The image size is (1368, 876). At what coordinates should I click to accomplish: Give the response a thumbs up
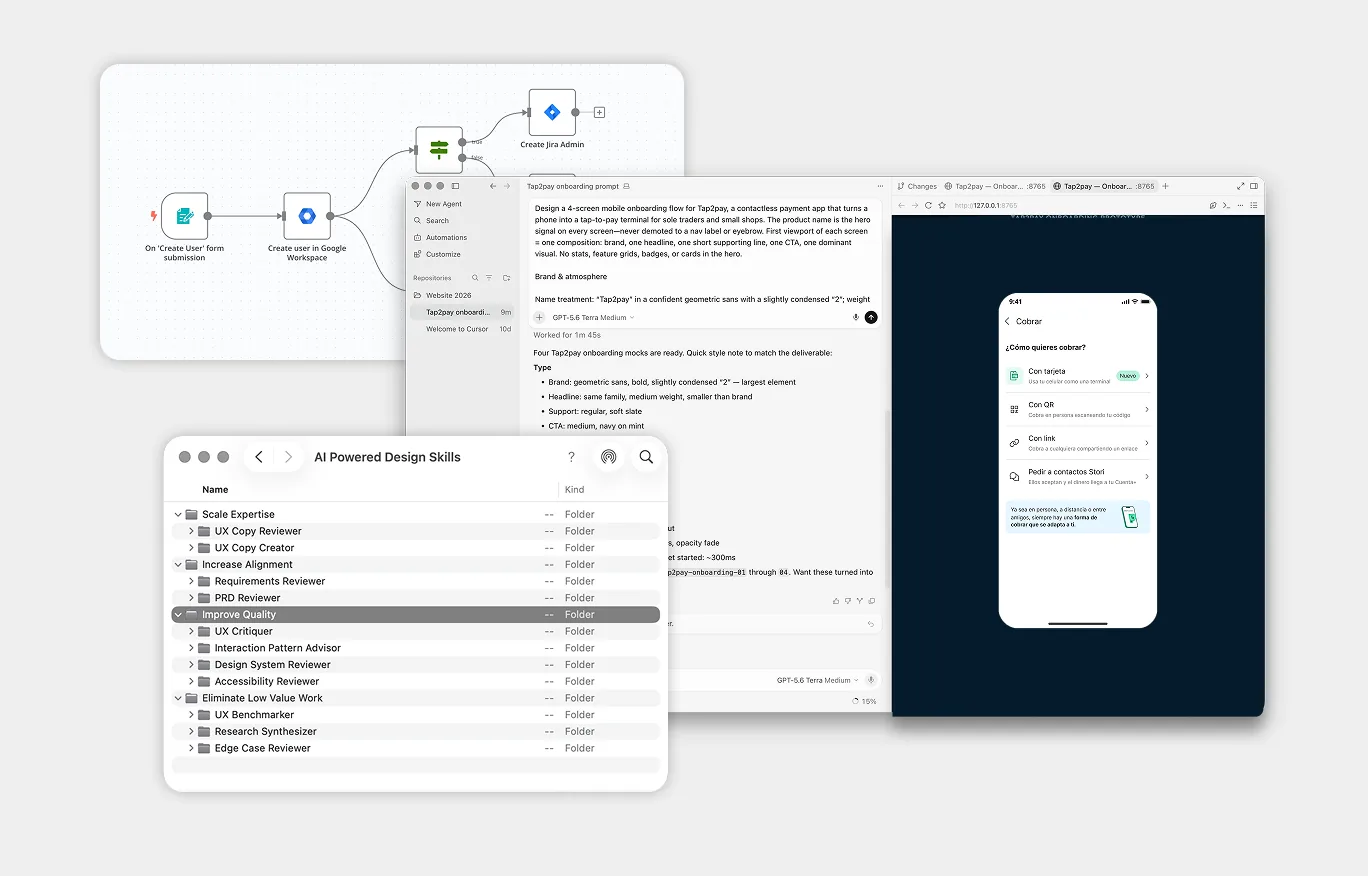tap(836, 601)
